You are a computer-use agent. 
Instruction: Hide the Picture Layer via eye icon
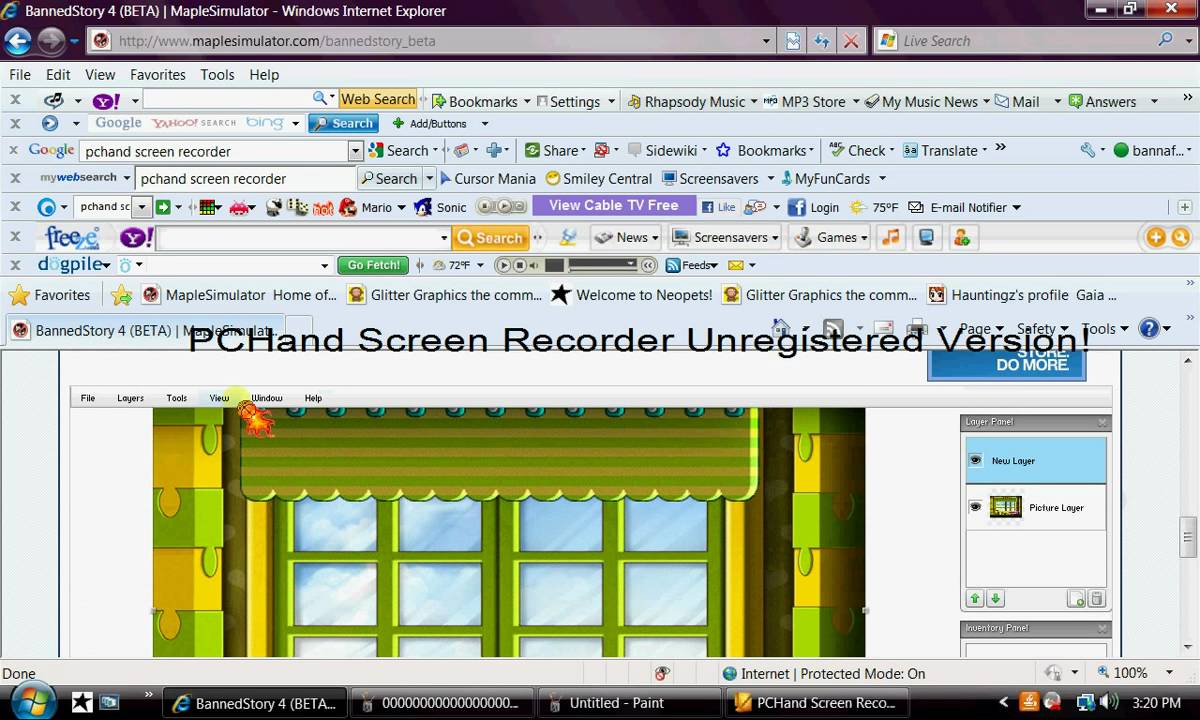[x=975, y=507]
